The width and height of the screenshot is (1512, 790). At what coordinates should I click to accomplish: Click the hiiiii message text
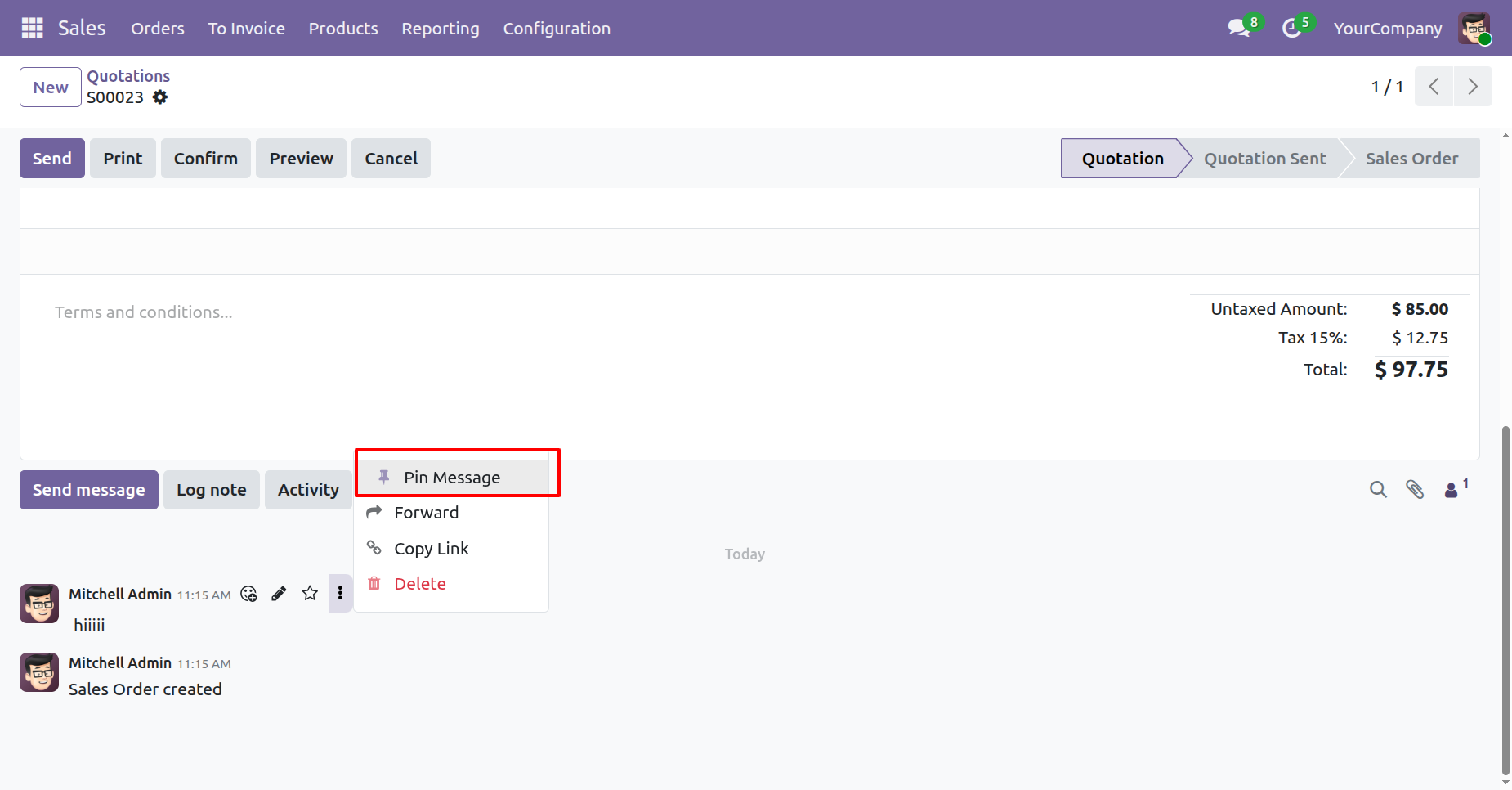click(89, 626)
